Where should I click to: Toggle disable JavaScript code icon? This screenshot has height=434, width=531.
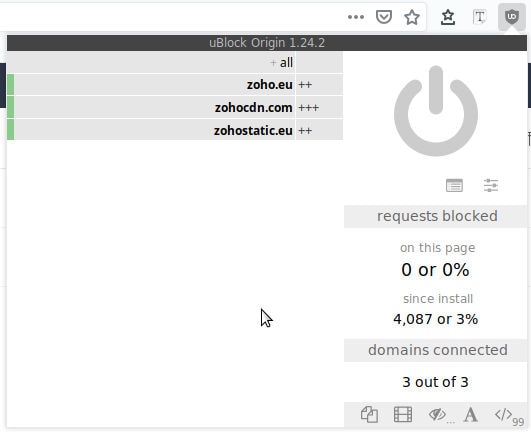point(504,414)
